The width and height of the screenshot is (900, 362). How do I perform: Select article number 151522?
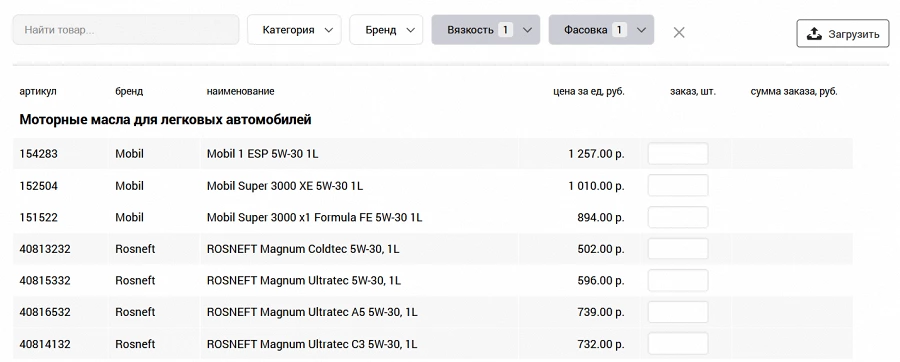tap(38, 217)
